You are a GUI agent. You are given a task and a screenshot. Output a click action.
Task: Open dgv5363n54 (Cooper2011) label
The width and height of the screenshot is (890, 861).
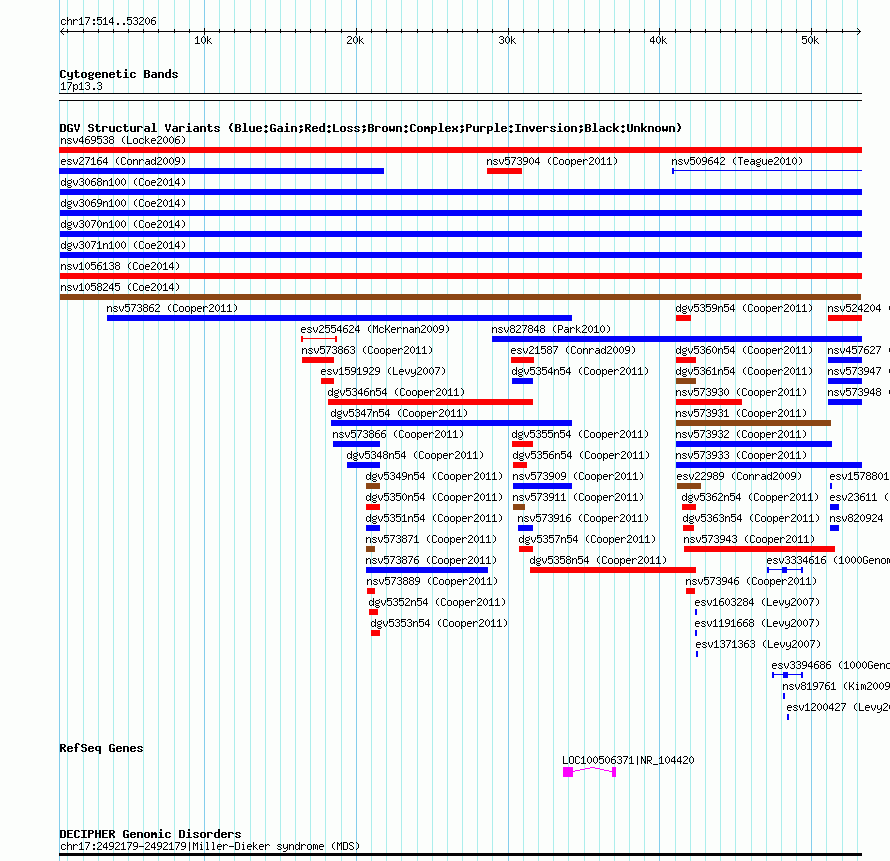point(752,518)
